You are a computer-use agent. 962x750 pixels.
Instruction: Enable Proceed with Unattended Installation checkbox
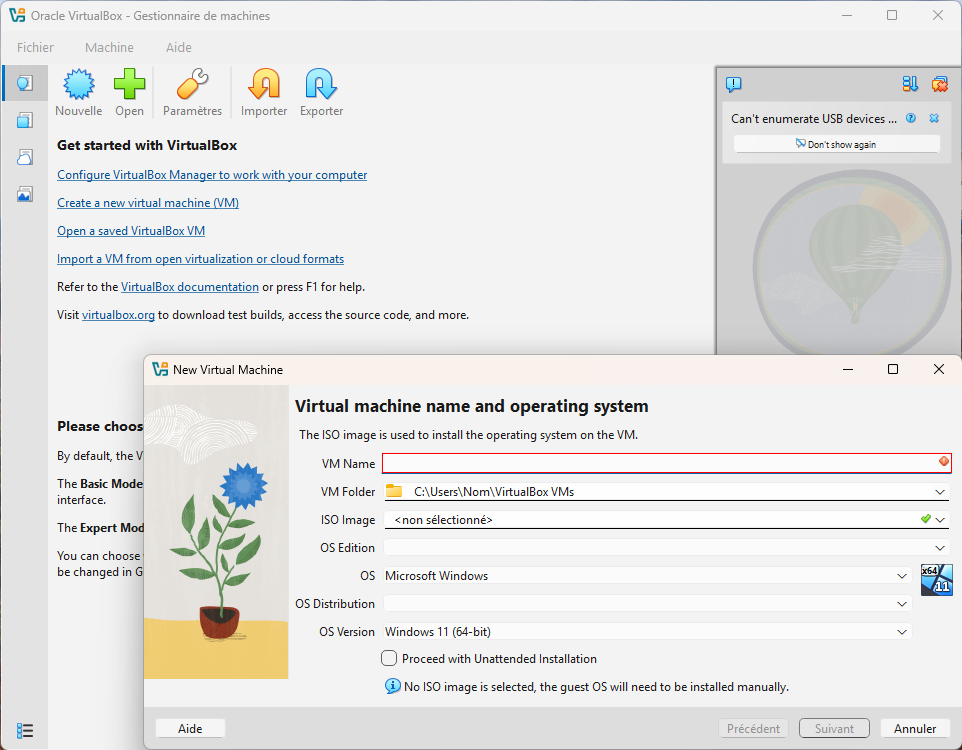tap(389, 659)
